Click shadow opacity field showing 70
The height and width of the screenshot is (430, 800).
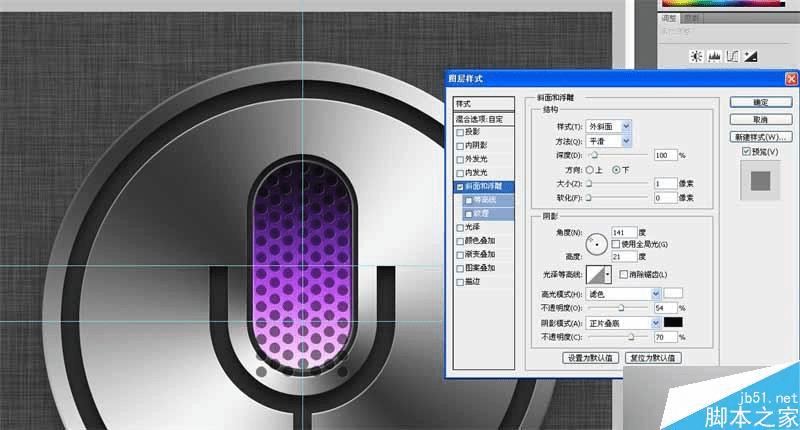pyautogui.click(x=665, y=337)
